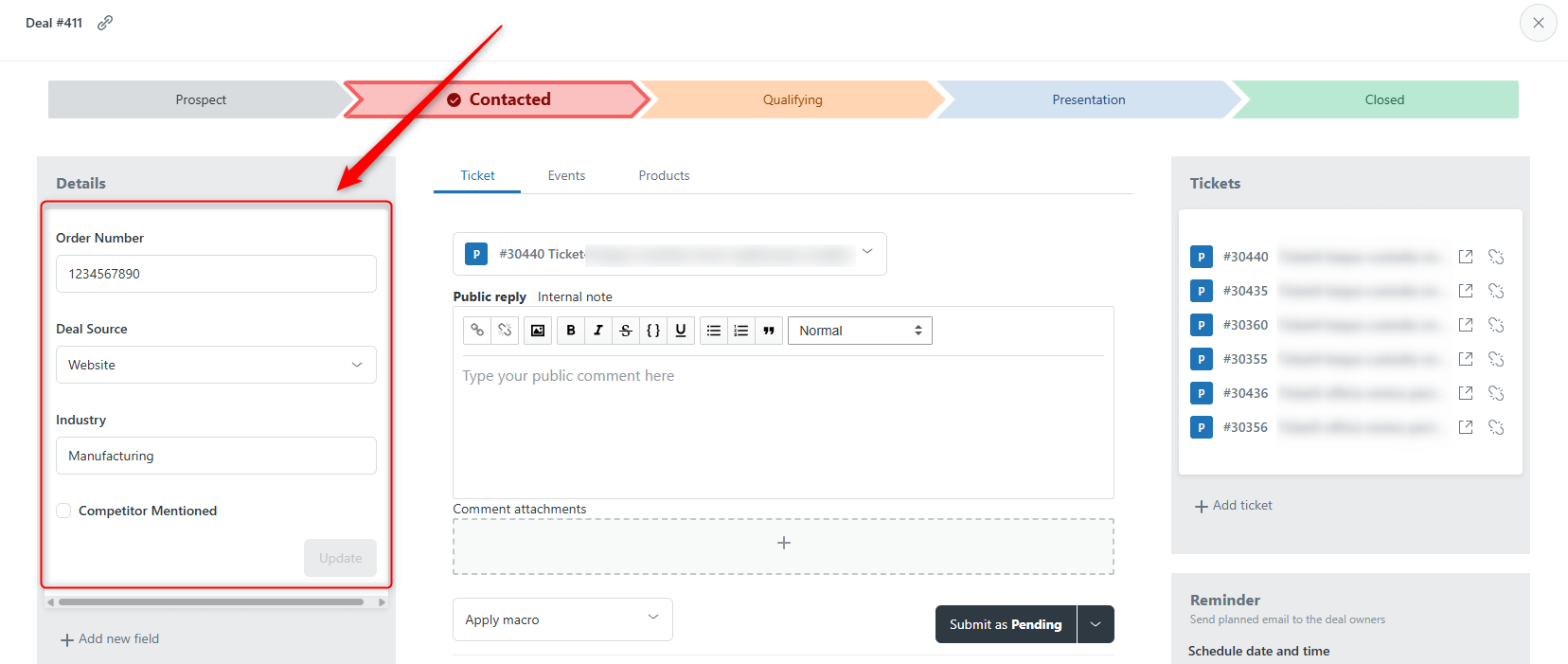Click the insert link icon in editor toolbar
The image size is (1568, 664).
477,331
